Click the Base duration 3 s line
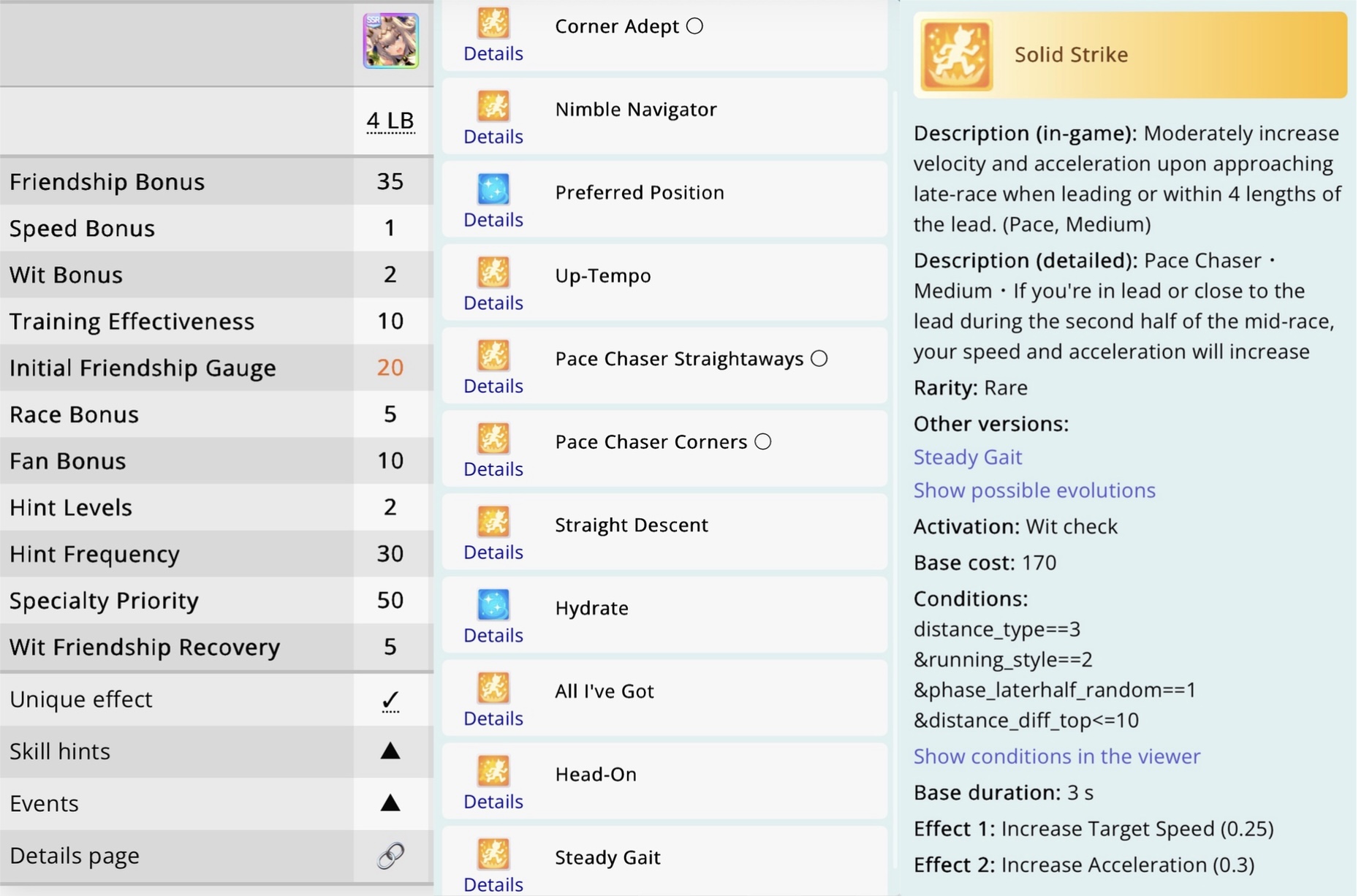Screen dimensions: 1364x896 click(x=1004, y=792)
